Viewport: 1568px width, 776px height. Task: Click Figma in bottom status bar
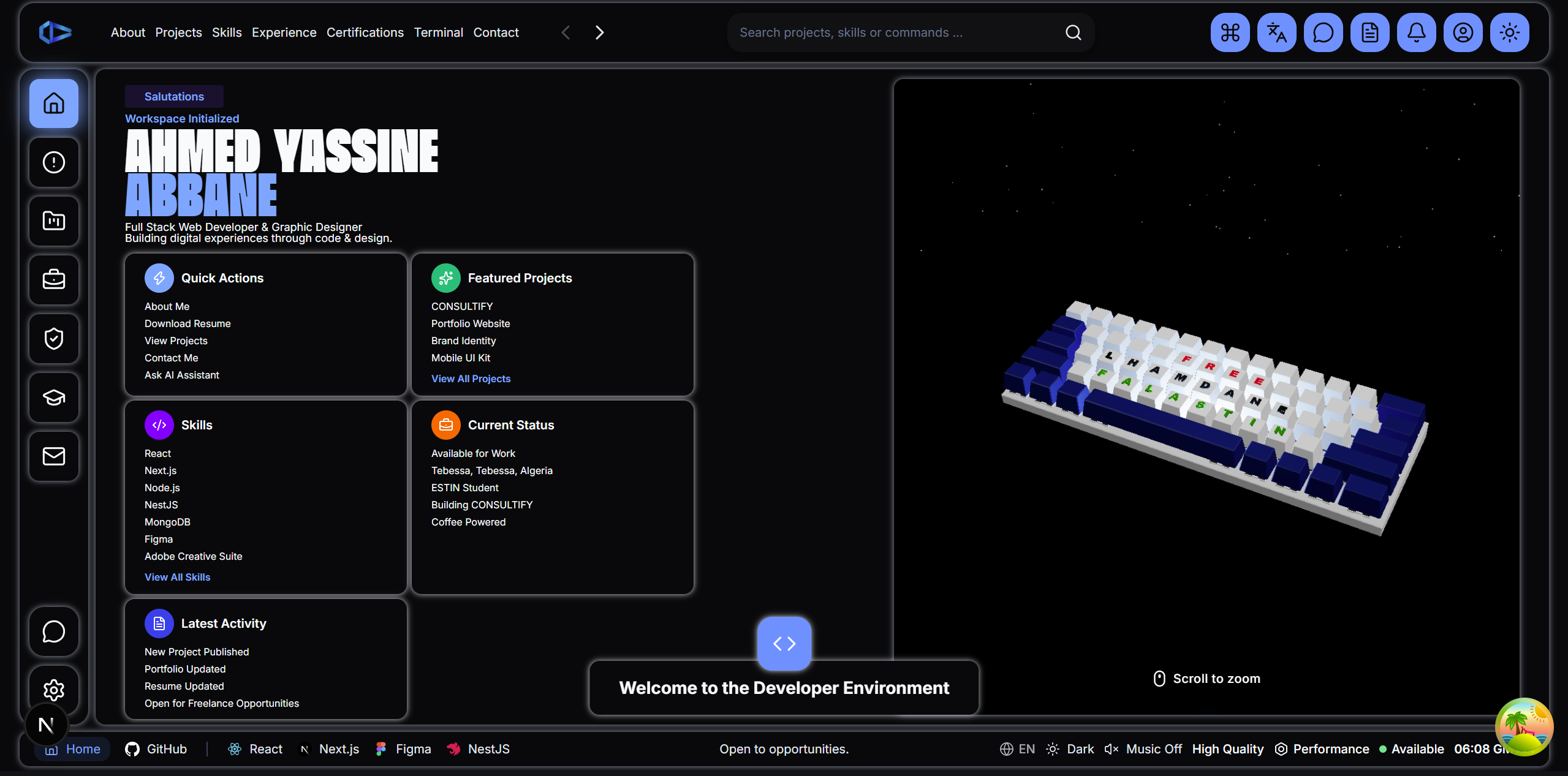pos(403,749)
